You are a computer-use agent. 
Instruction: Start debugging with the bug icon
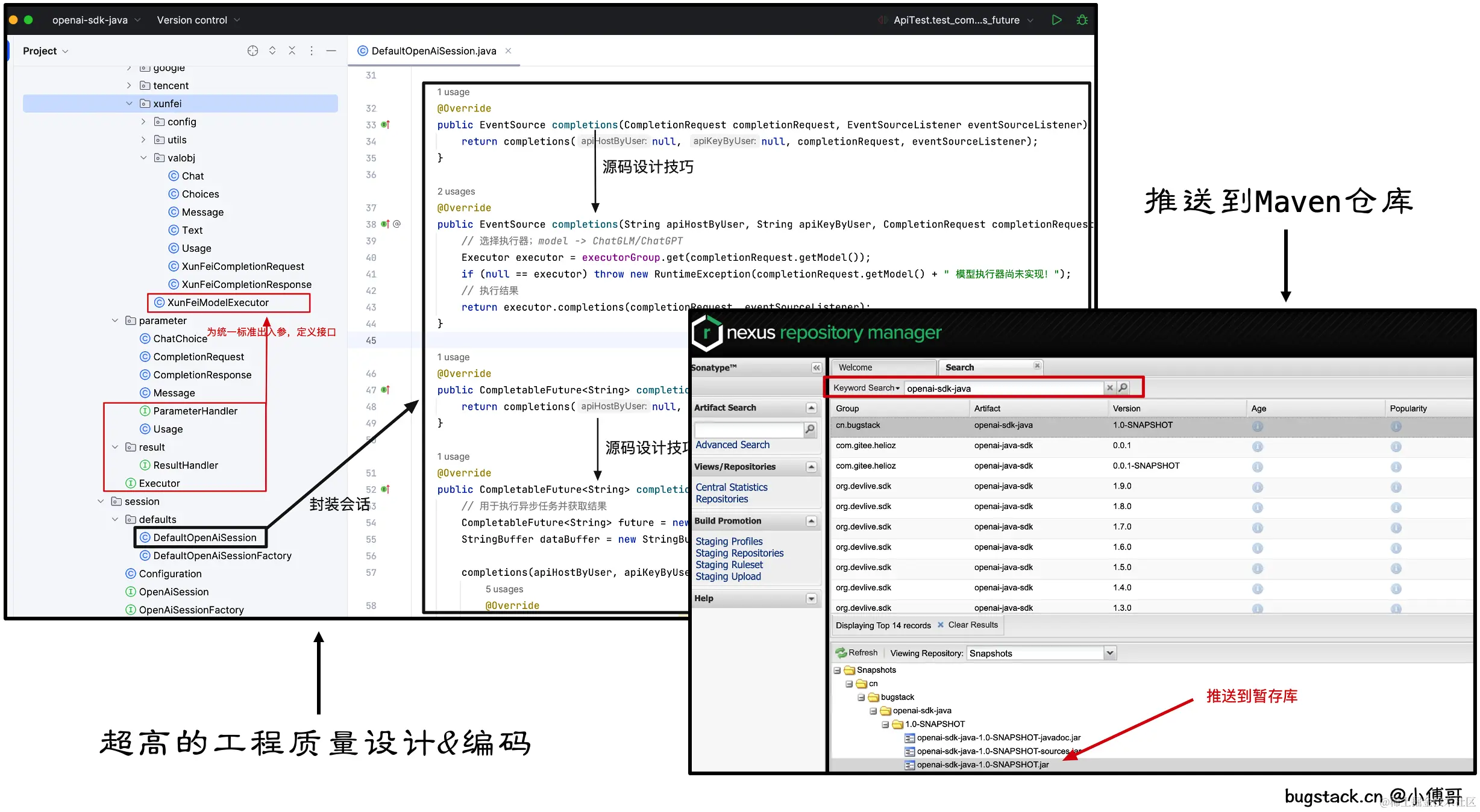coord(1082,20)
